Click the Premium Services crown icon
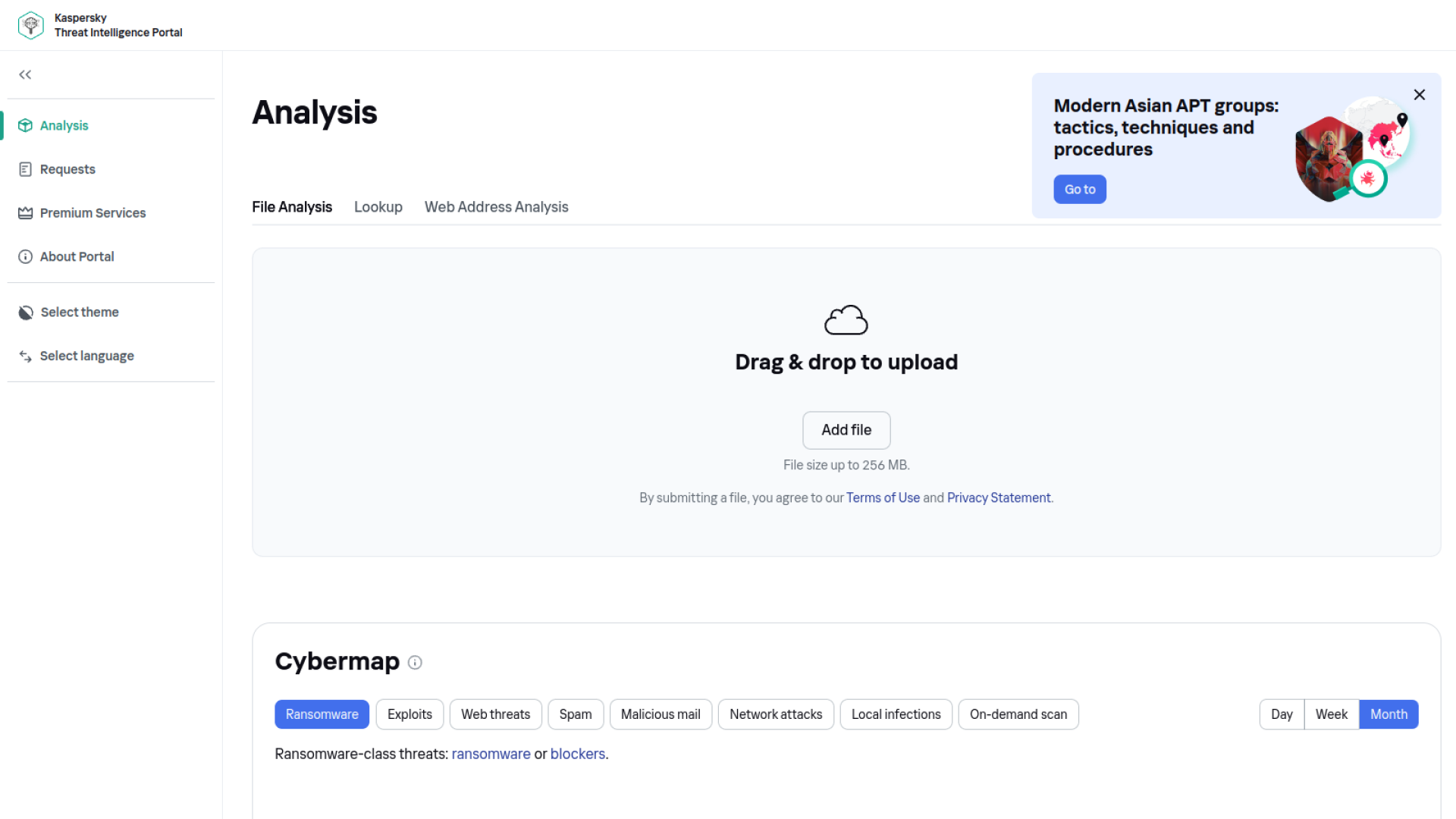Image resolution: width=1456 pixels, height=819 pixels. click(x=25, y=213)
